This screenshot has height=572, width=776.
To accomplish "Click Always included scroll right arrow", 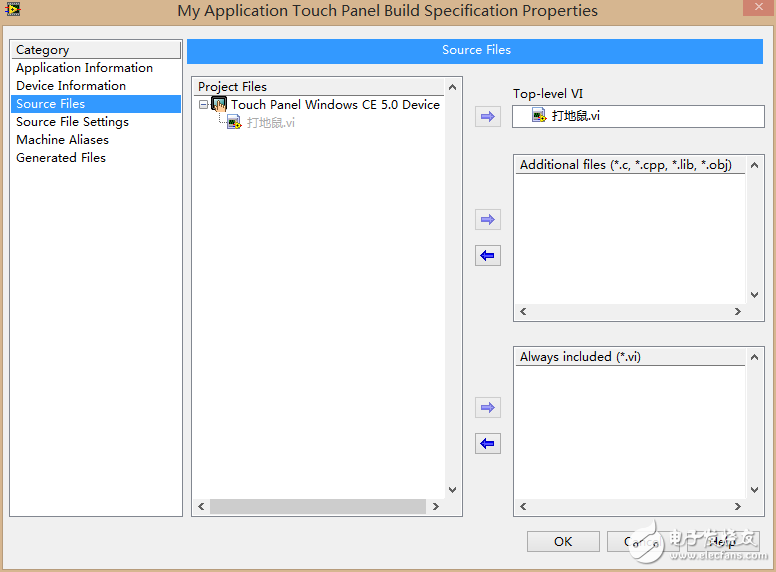I will 737,506.
